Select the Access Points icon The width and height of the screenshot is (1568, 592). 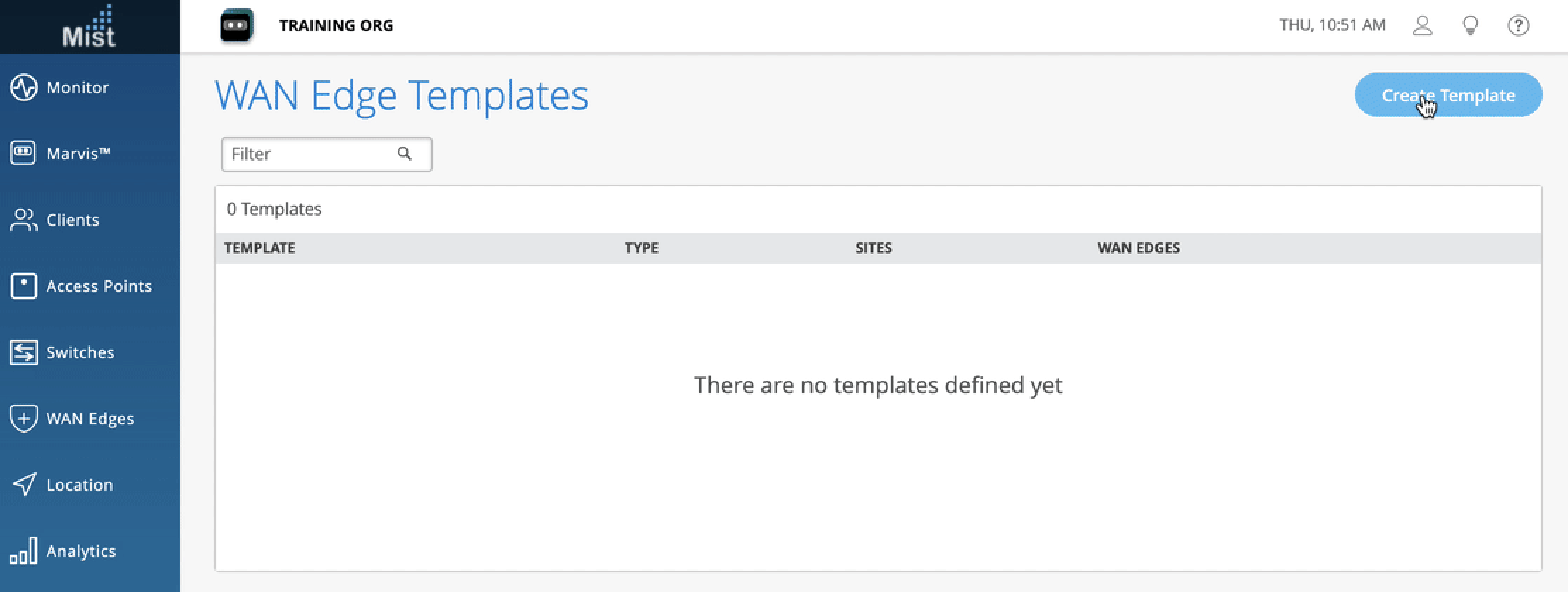(x=23, y=286)
